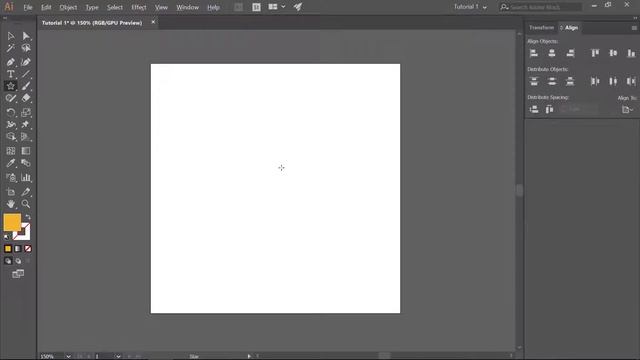Open the Object menu
The height and width of the screenshot is (360, 640).
68,7
